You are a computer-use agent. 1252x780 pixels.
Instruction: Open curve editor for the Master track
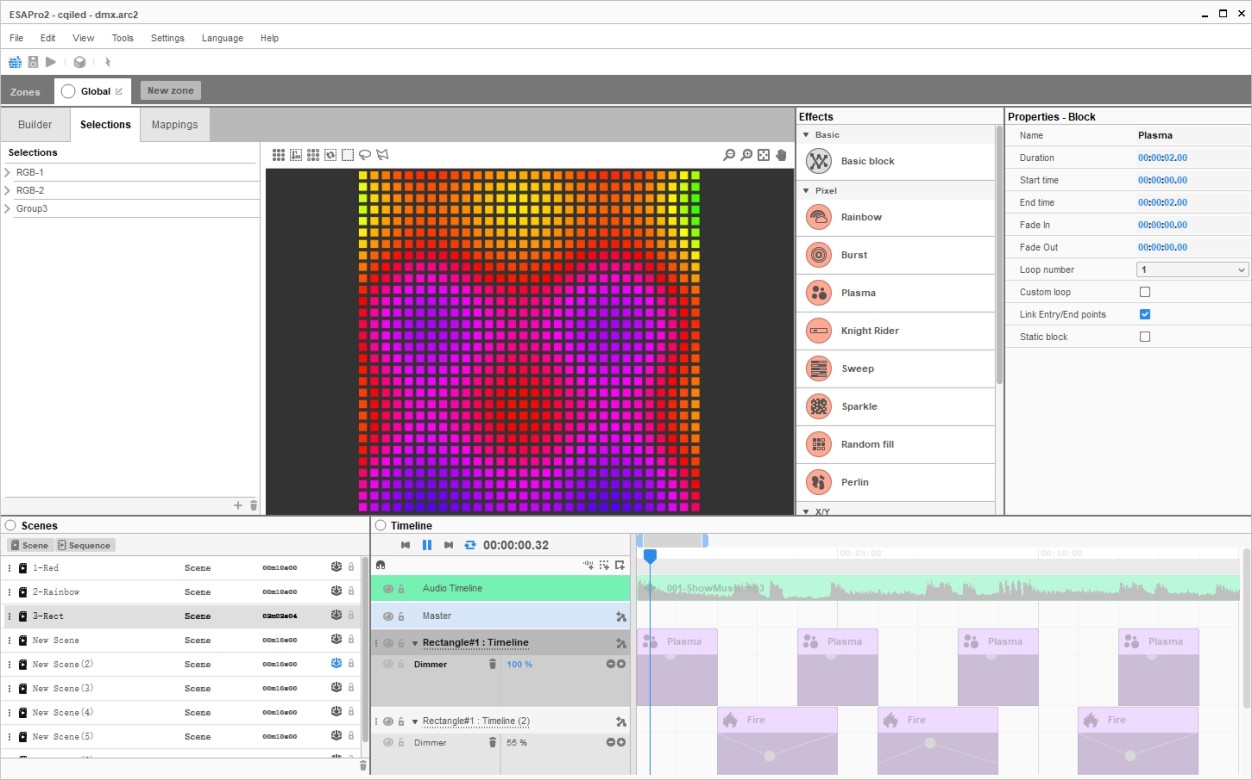[621, 617]
